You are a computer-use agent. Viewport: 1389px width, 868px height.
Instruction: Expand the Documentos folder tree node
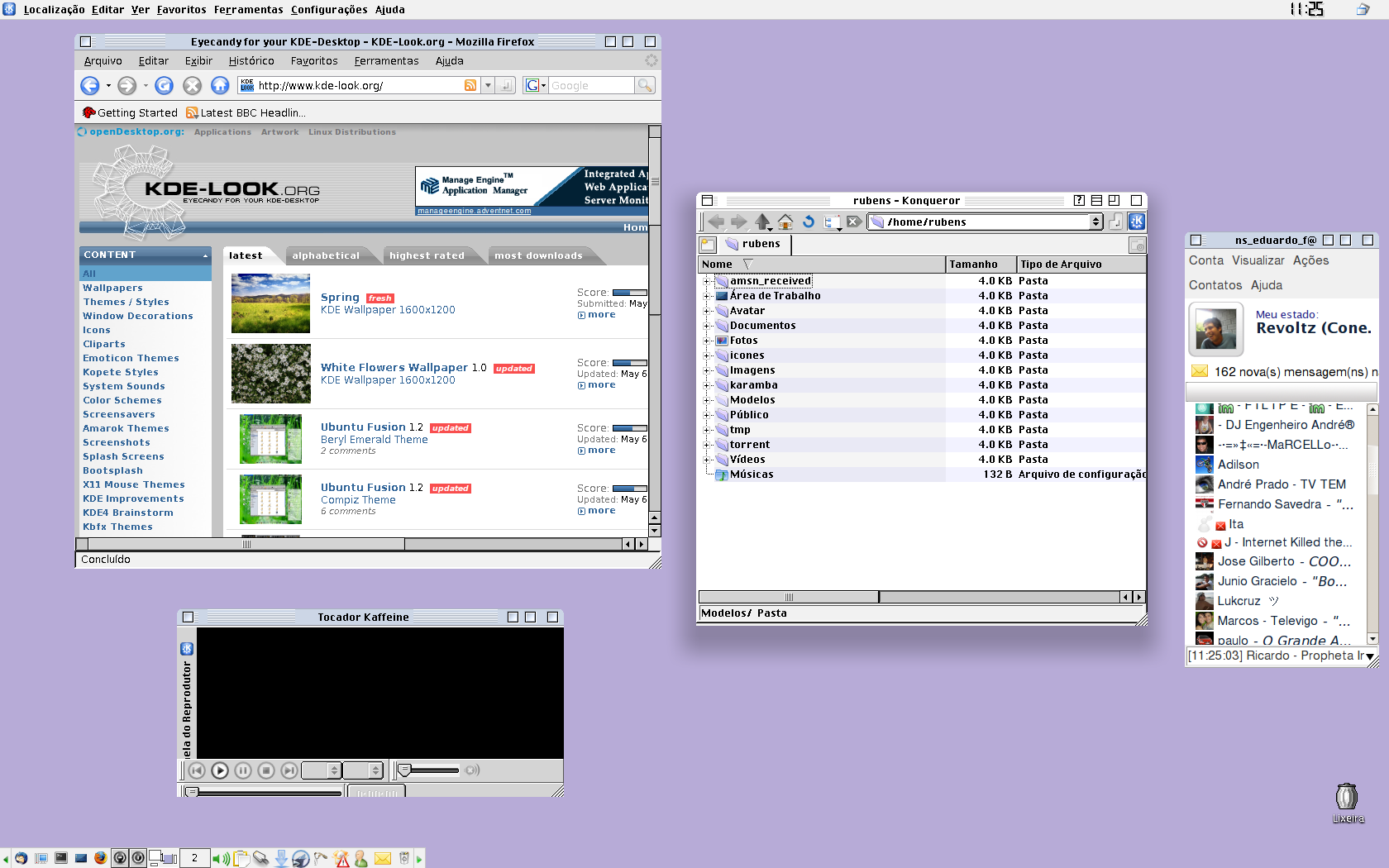[706, 326]
